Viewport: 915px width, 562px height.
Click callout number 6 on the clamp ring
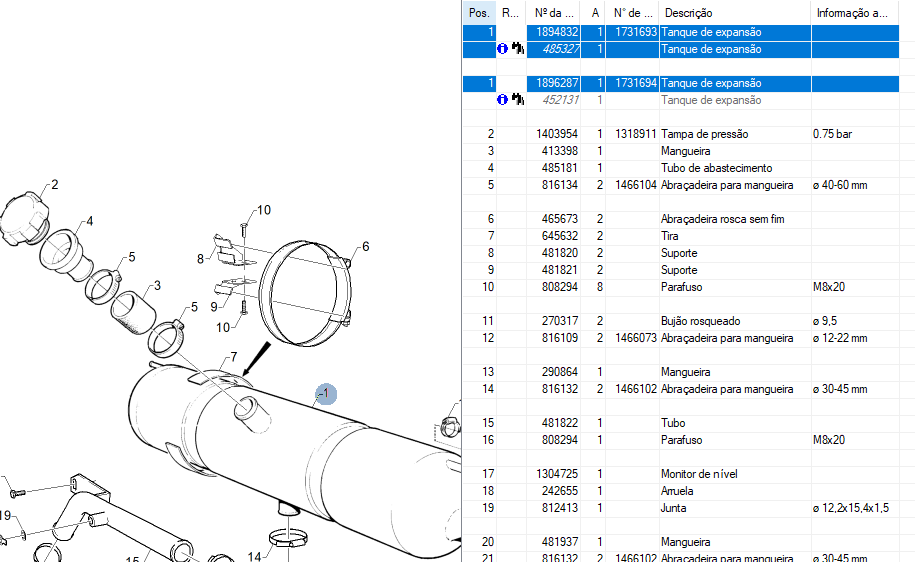(365, 246)
